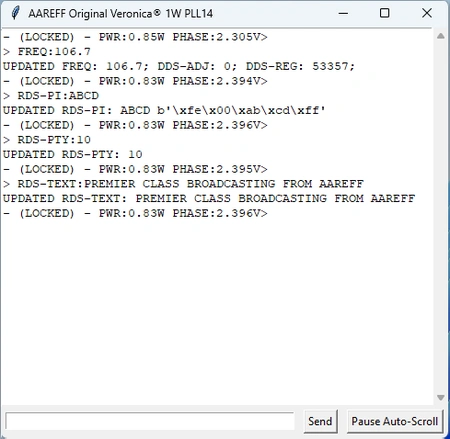The height and width of the screenshot is (439, 450).
Task: Minimize the AAREFF Veronica window
Action: tap(343, 13)
